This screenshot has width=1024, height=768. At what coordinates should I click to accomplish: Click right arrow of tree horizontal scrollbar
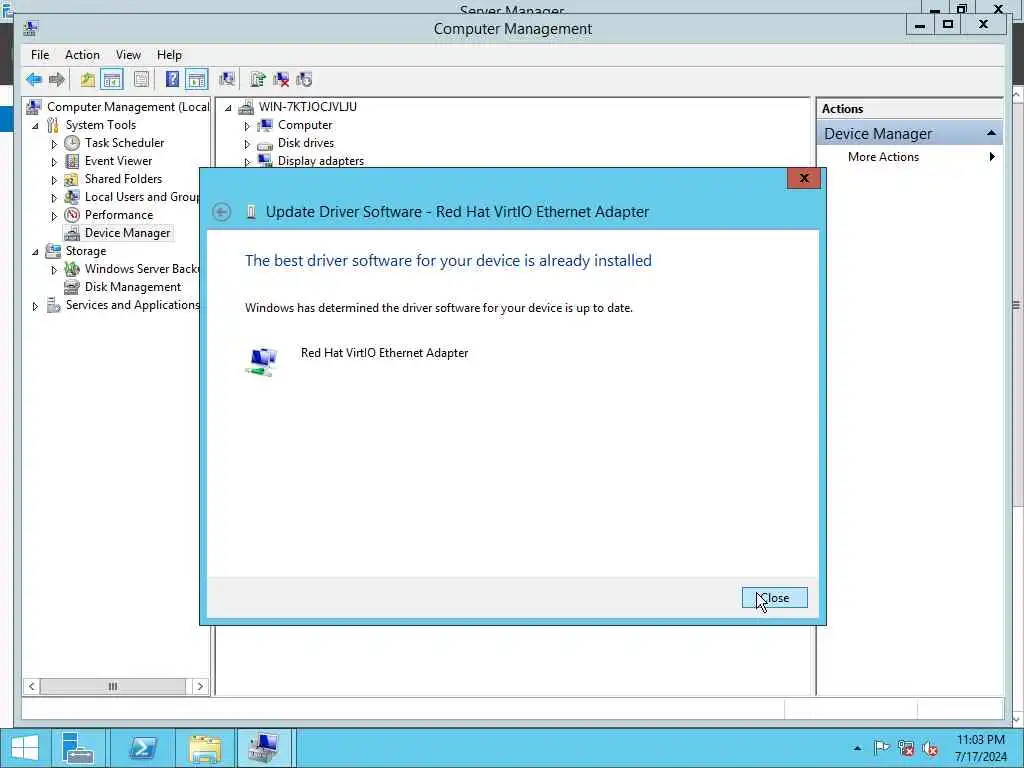click(200, 686)
